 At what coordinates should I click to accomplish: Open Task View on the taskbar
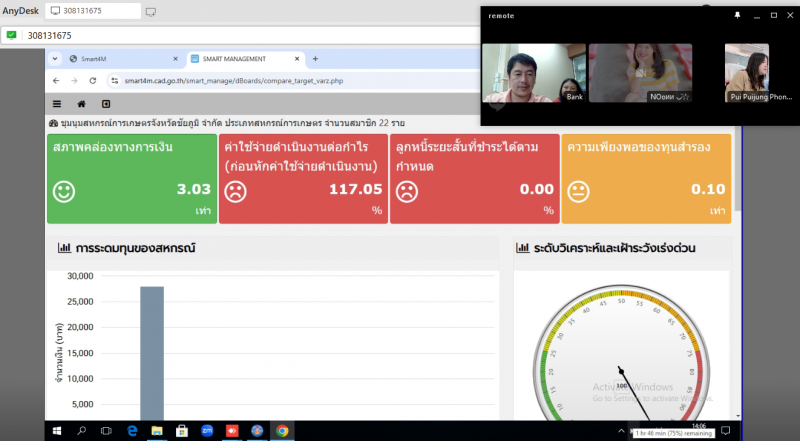(106, 431)
